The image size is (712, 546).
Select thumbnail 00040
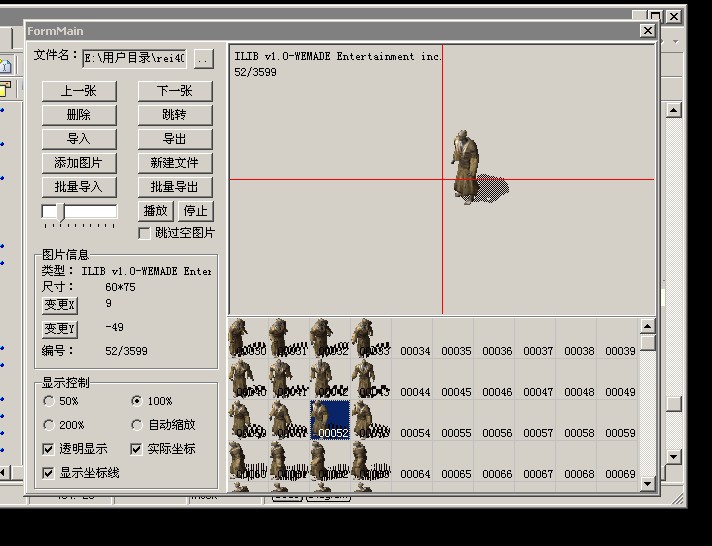click(248, 379)
